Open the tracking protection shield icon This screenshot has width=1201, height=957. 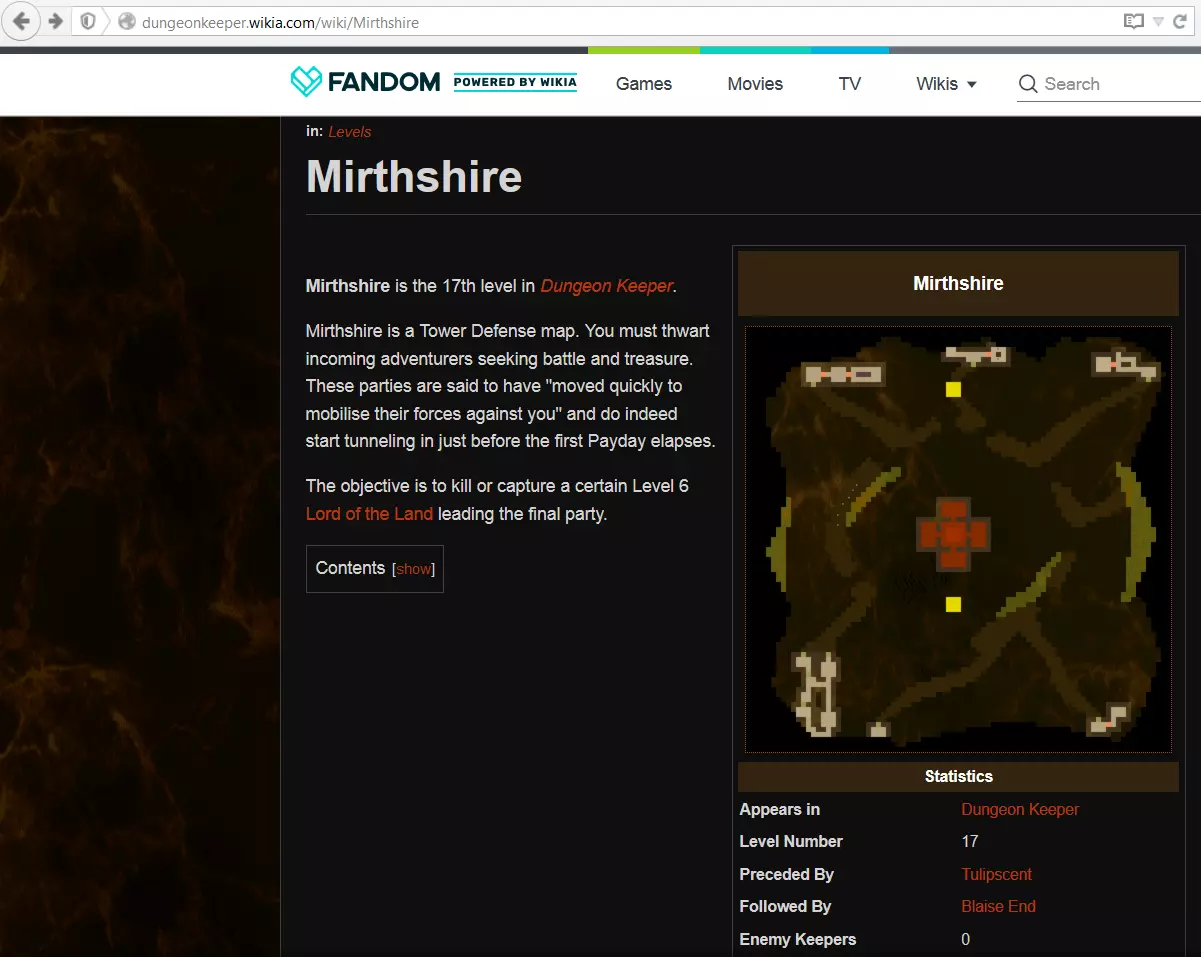88,21
